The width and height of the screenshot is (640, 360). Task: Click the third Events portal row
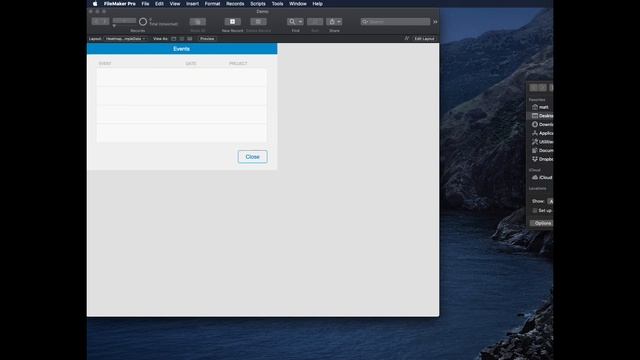(x=182, y=115)
